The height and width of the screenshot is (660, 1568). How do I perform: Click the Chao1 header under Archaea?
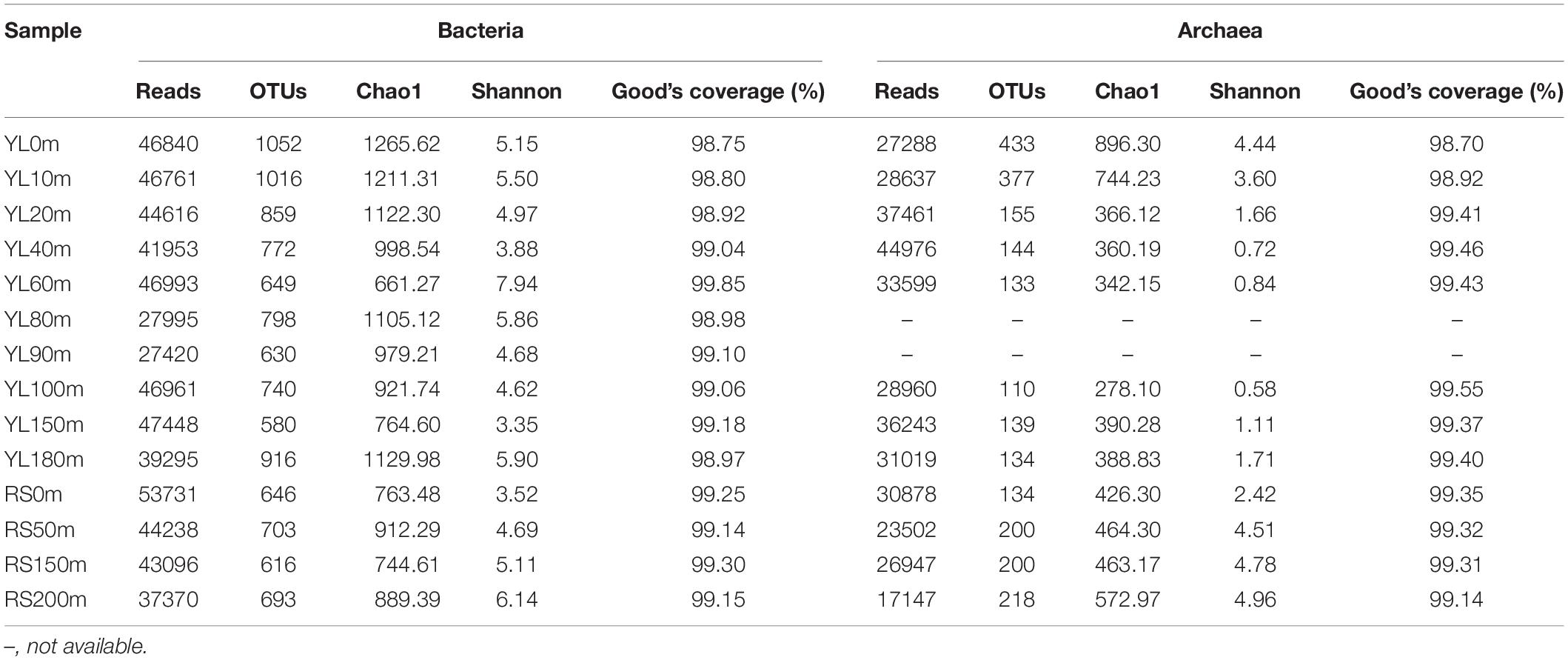pyautogui.click(x=1127, y=91)
